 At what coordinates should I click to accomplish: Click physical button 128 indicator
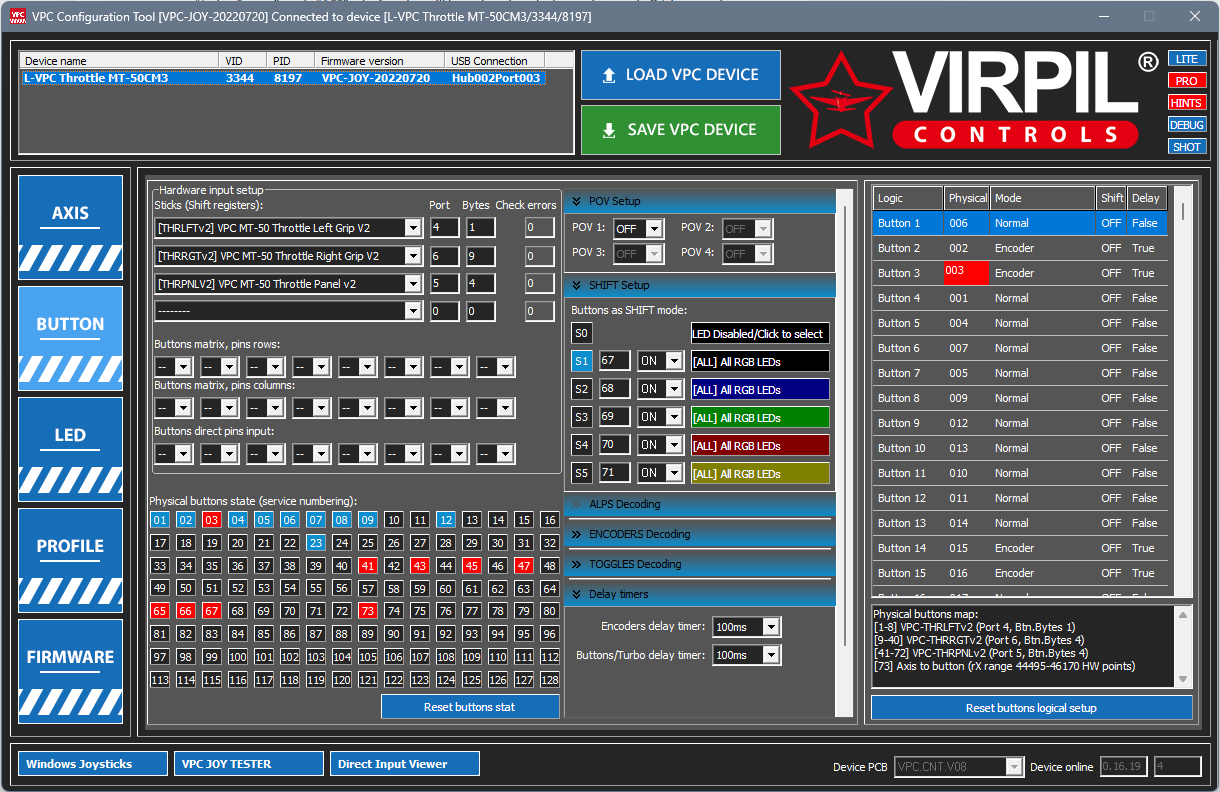click(x=550, y=680)
